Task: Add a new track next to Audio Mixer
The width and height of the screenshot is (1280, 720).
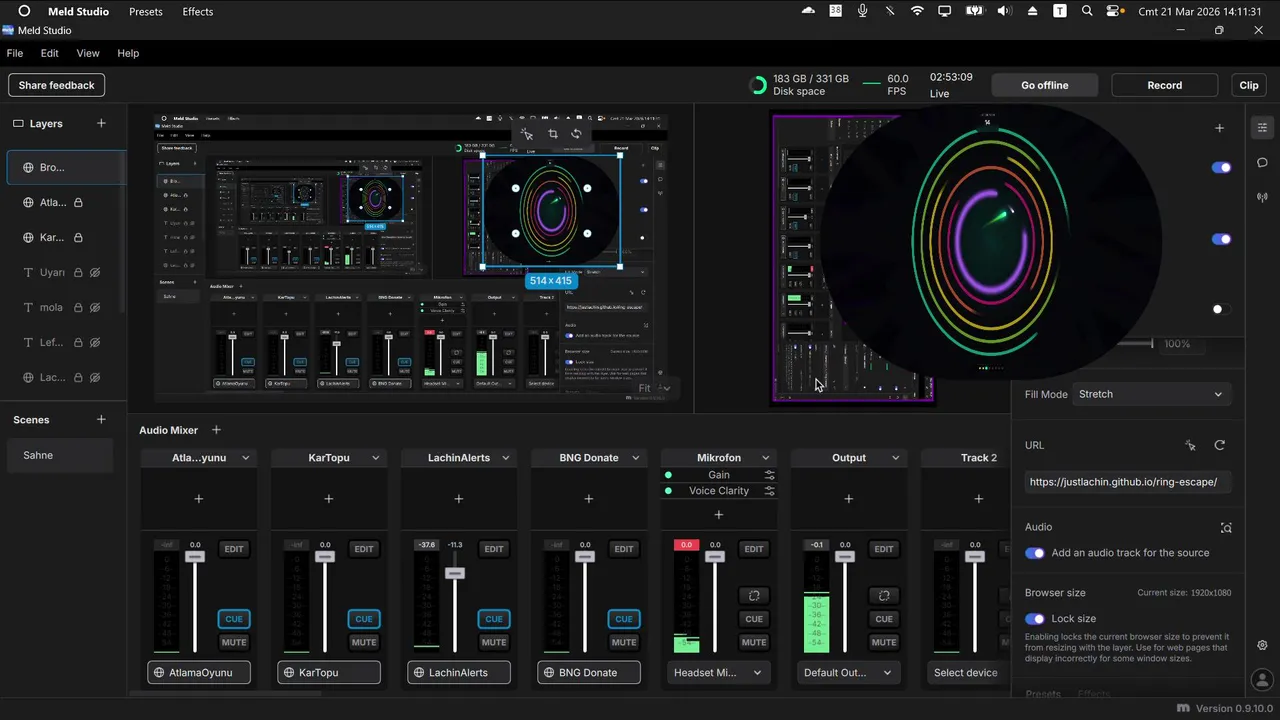Action: [216, 430]
